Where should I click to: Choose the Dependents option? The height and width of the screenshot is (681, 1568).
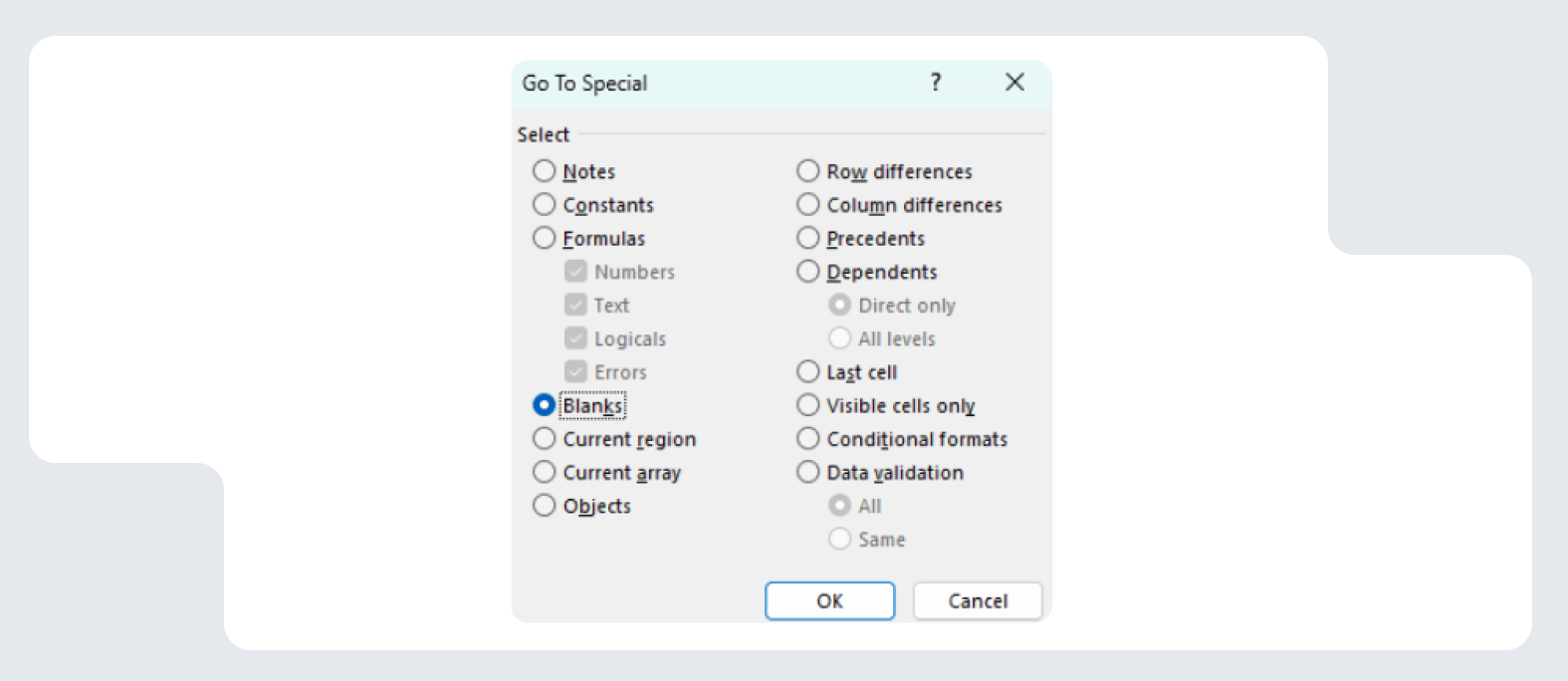tap(808, 272)
